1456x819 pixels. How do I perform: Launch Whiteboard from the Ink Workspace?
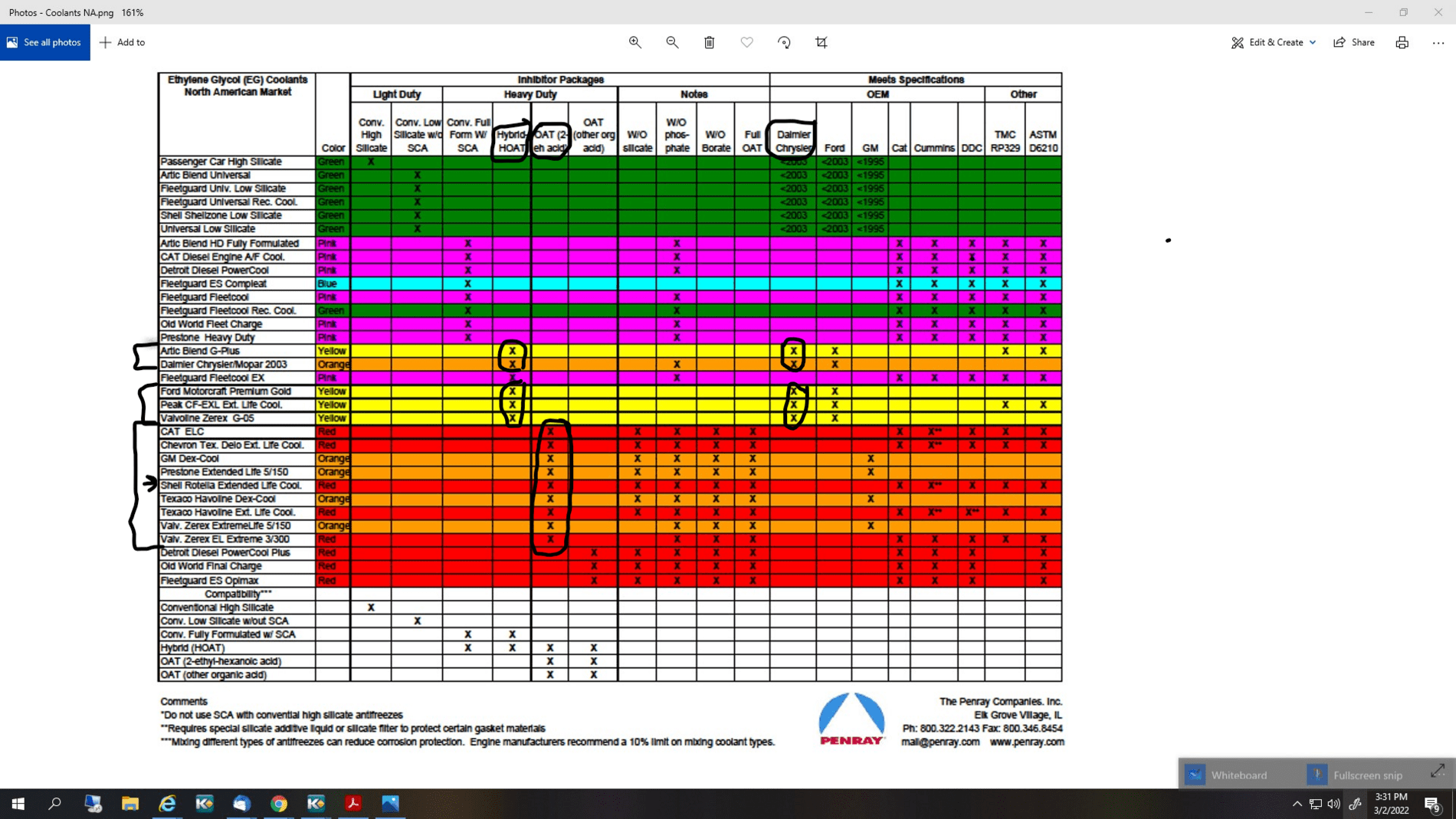[1228, 775]
